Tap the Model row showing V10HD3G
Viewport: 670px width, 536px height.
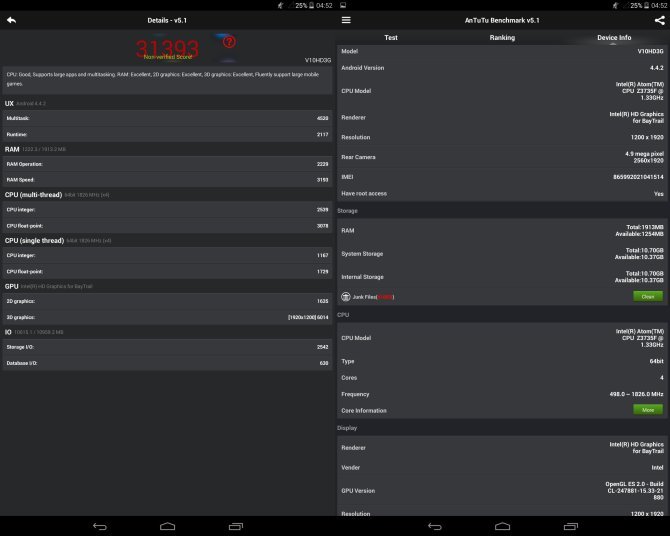(x=502, y=51)
